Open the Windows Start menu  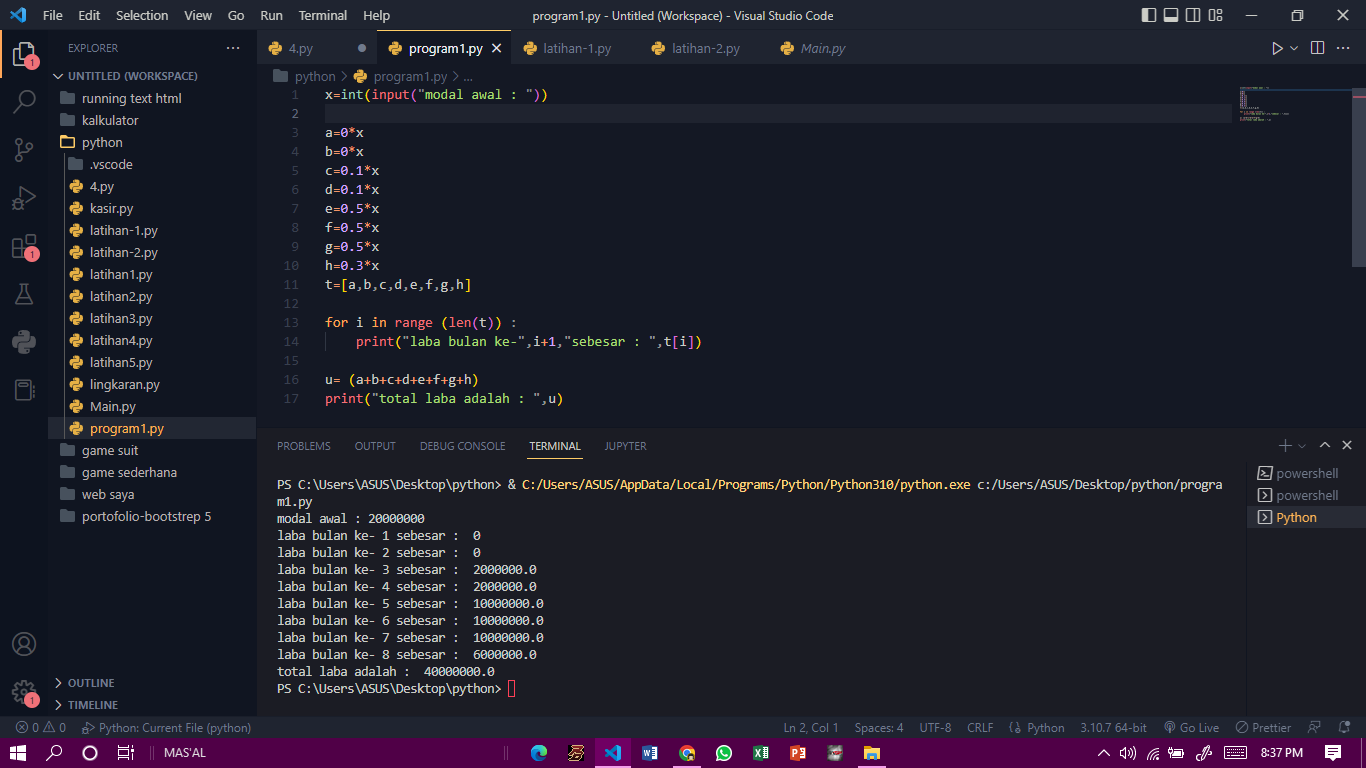(18, 752)
